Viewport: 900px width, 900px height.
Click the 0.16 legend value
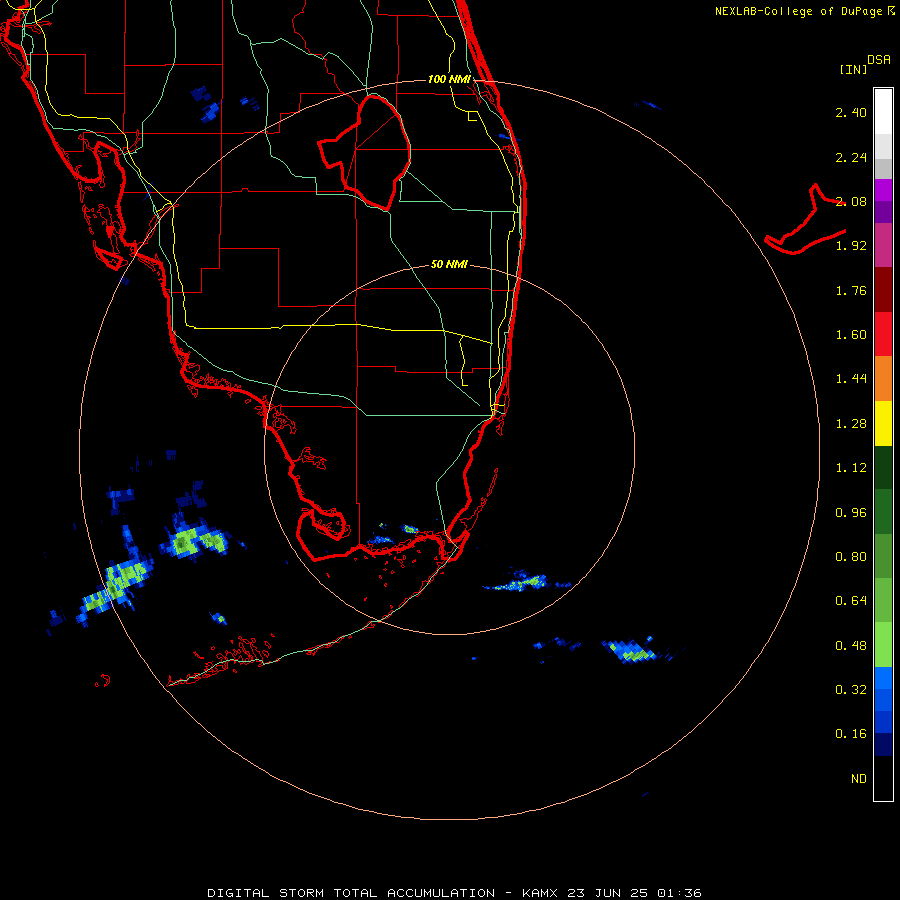851,734
